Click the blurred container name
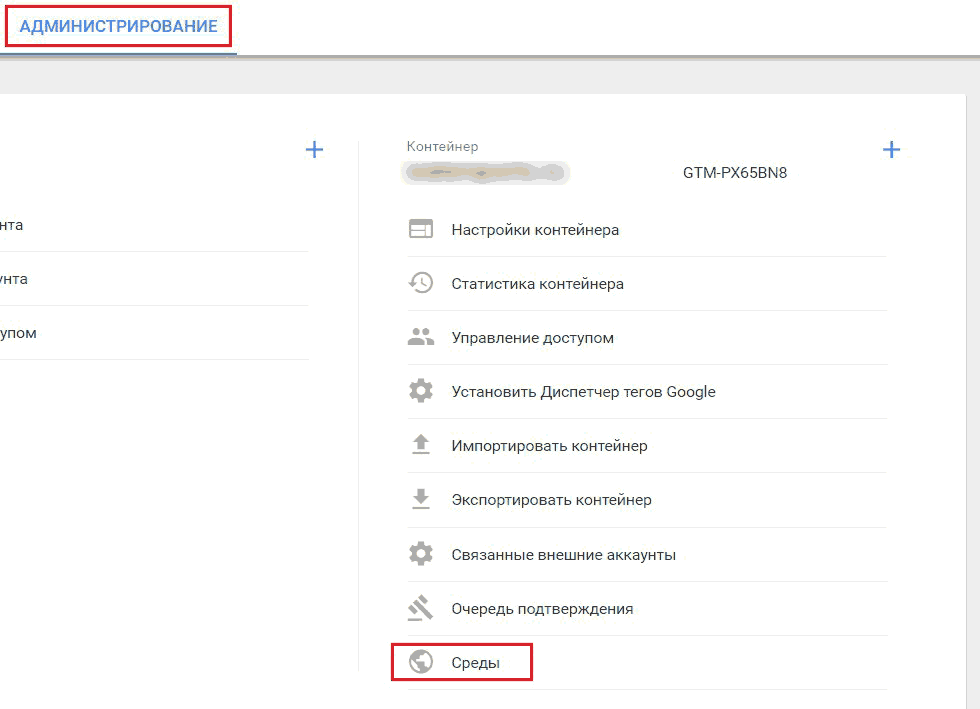980x709 pixels. click(x=485, y=173)
